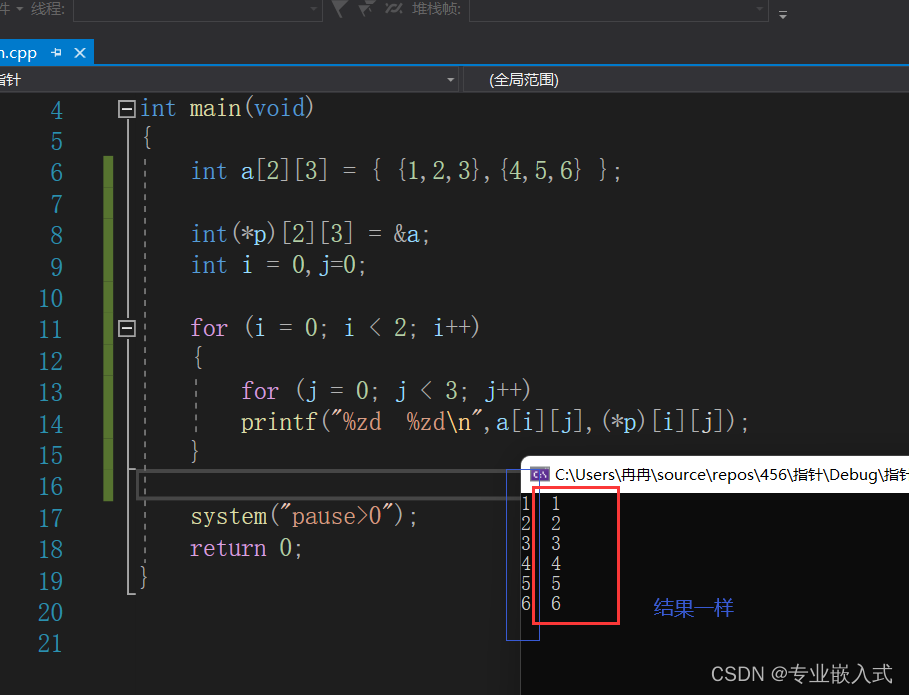This screenshot has width=909, height=695.
Task: Click console output row '6 6'
Action: pos(540,603)
